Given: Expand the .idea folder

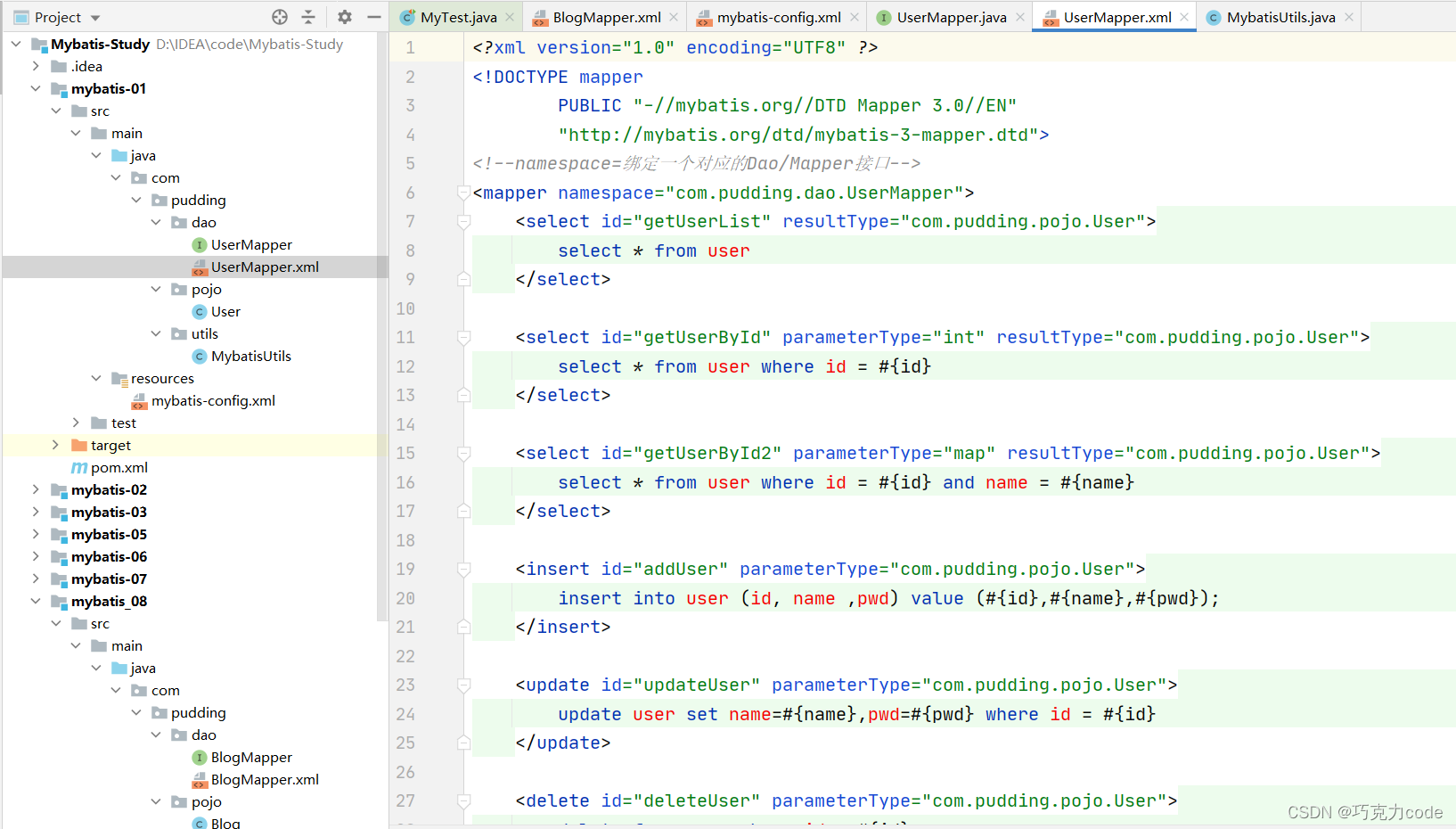Looking at the screenshot, I should tap(36, 66).
